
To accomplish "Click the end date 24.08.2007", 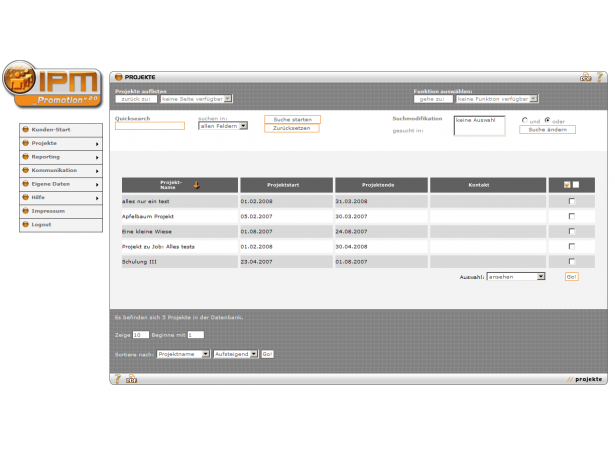I will pyautogui.click(x=351, y=231).
